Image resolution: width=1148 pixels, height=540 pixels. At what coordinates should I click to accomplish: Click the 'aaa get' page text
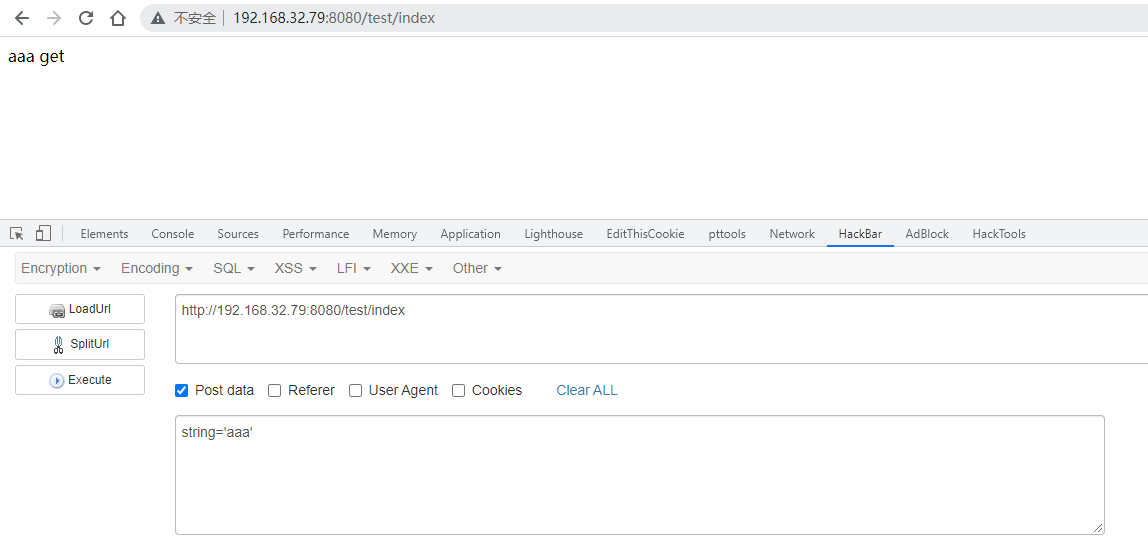tap(36, 56)
